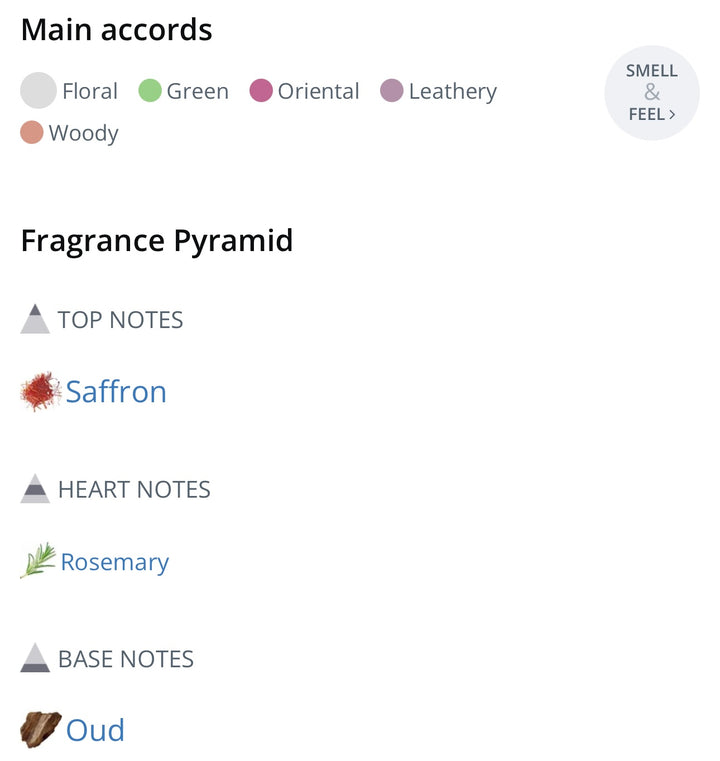Open the Rosemary note link
The height and width of the screenshot is (761, 720).
(114, 562)
